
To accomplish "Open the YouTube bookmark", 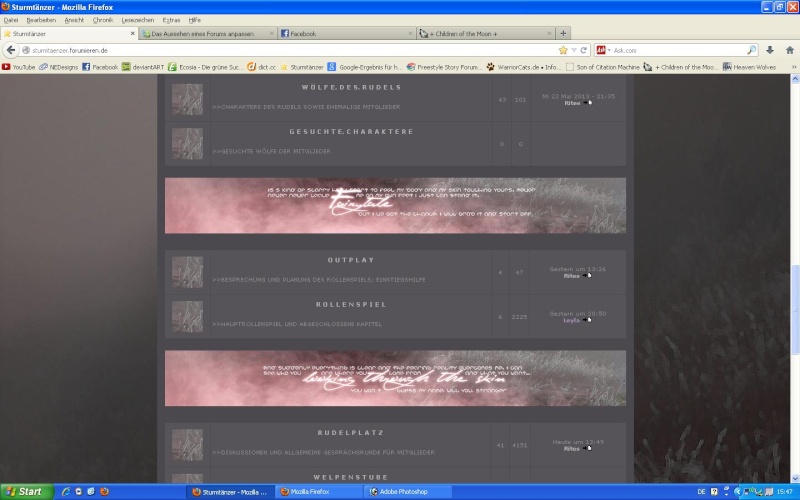I will [18, 67].
